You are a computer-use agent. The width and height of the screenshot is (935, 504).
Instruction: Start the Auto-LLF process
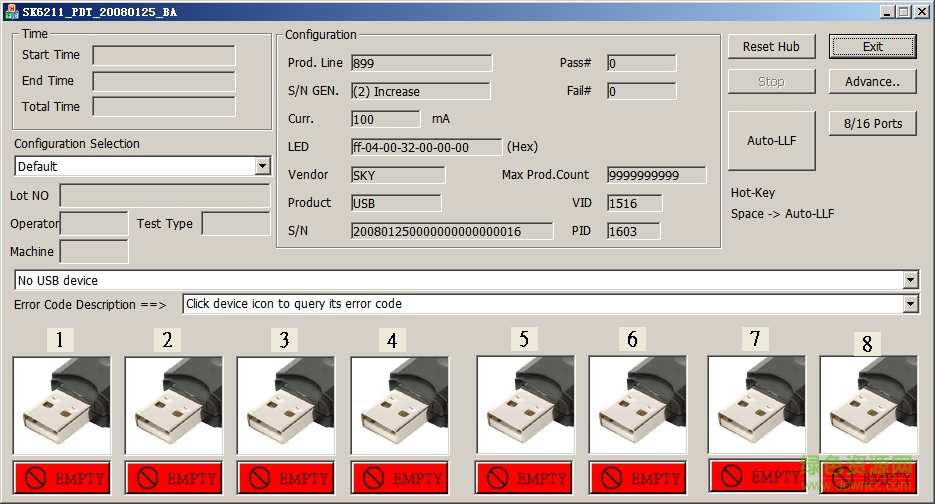tap(771, 141)
